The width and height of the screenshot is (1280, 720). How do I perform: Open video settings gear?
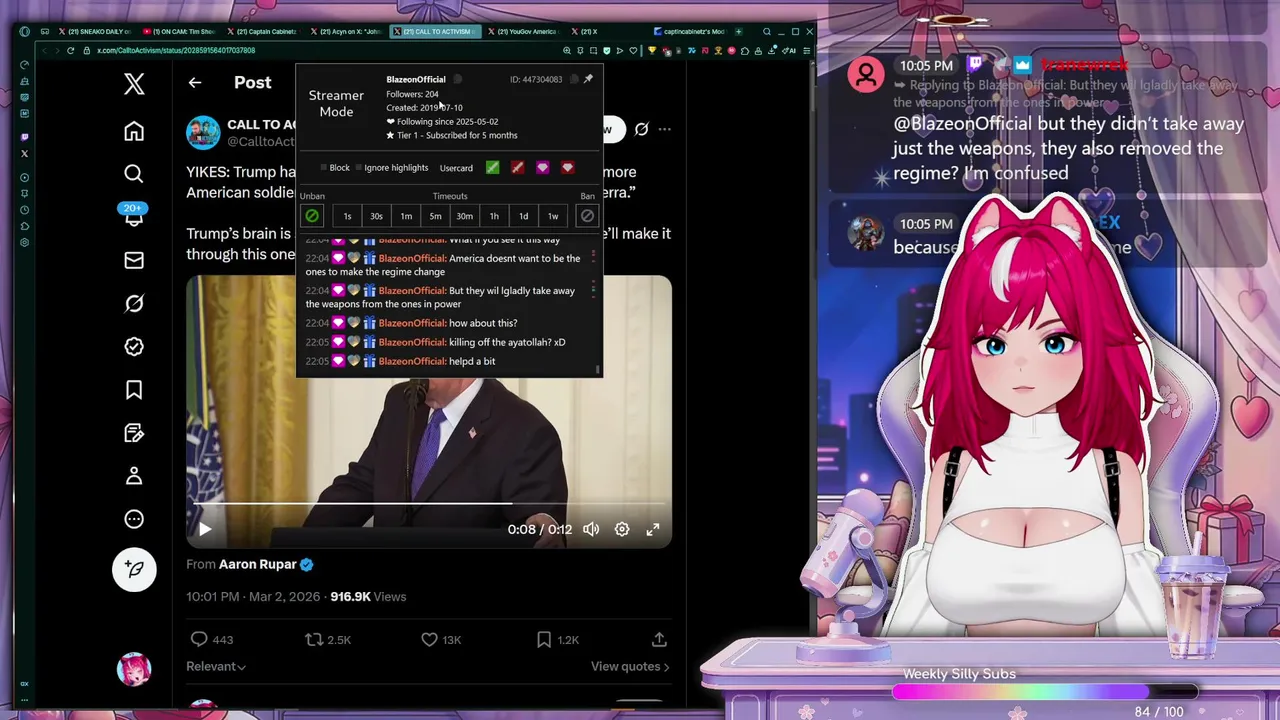tap(622, 529)
